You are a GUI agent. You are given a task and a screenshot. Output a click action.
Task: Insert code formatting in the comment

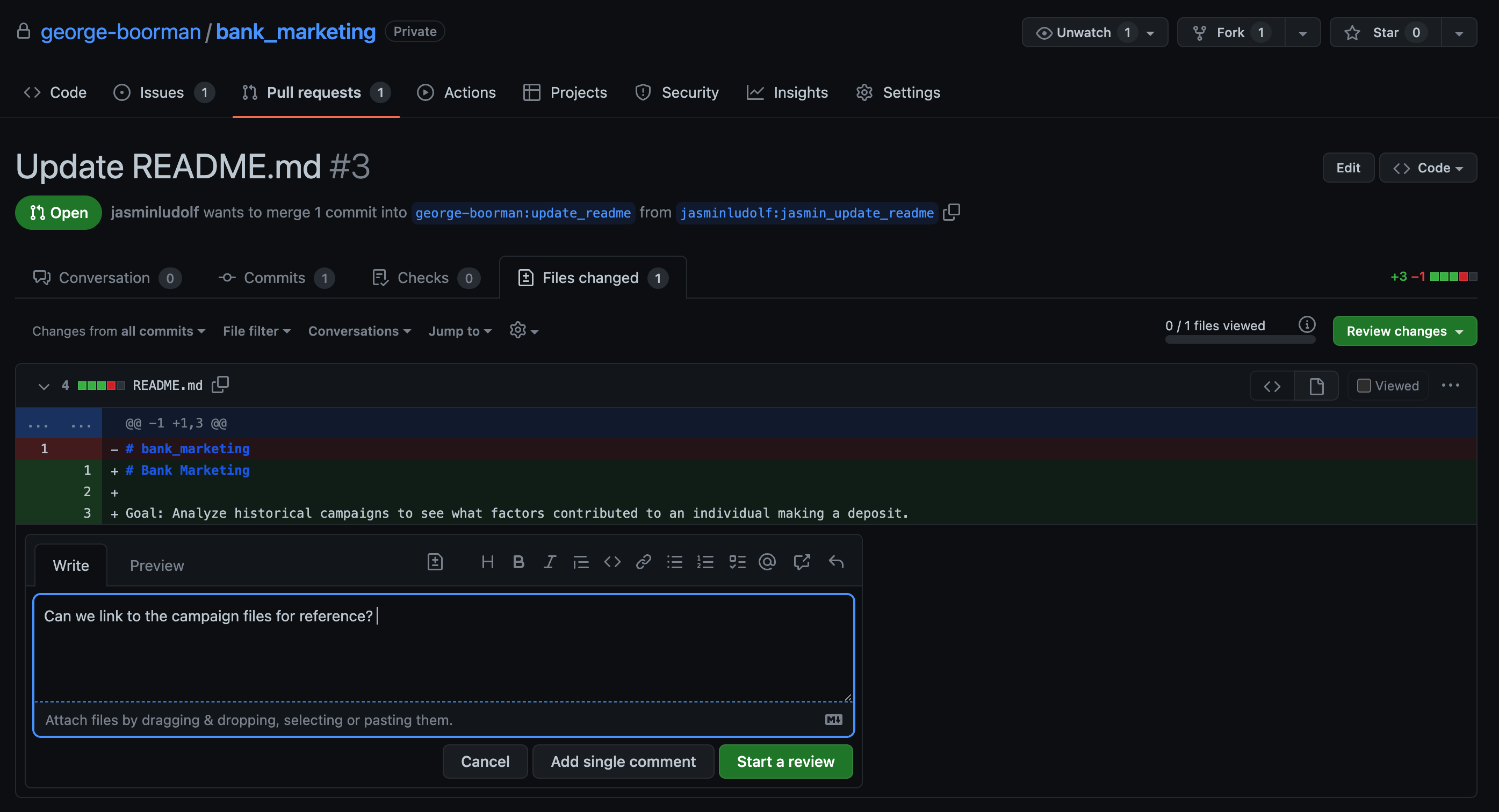click(612, 562)
